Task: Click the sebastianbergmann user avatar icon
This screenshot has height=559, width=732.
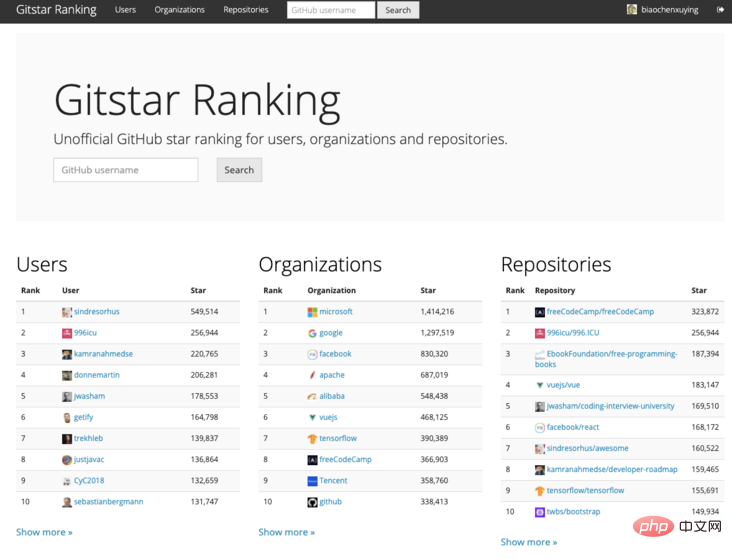Action: tap(67, 502)
